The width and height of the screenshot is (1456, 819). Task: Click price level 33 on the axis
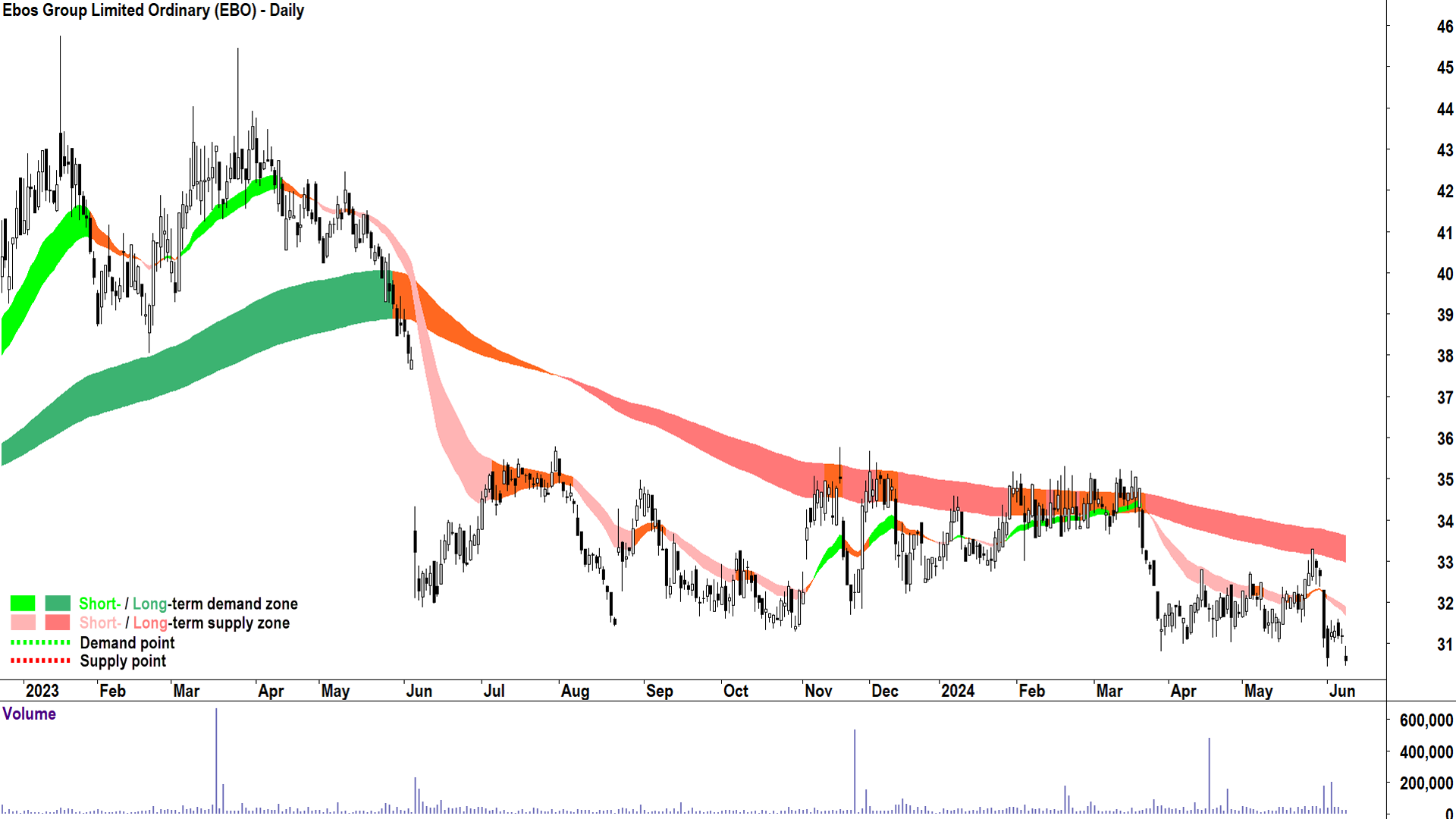coord(1445,562)
